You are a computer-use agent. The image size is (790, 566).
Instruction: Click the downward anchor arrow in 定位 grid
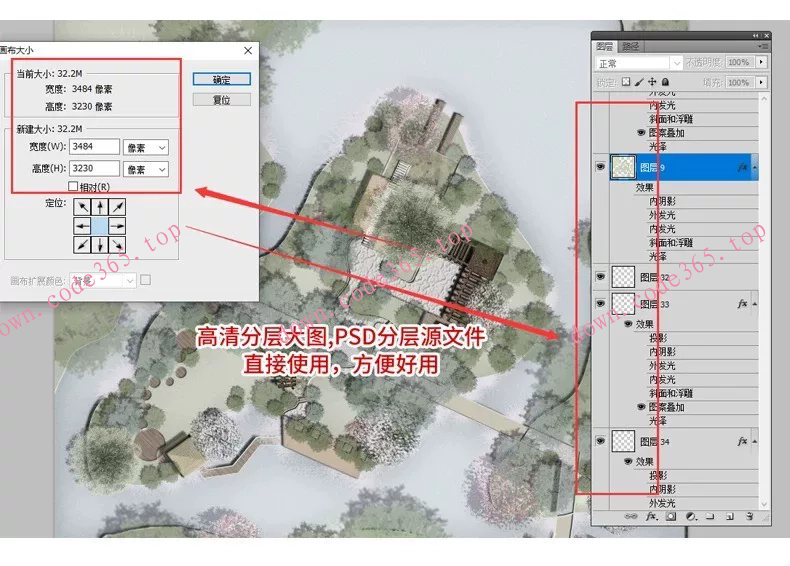tap(100, 244)
